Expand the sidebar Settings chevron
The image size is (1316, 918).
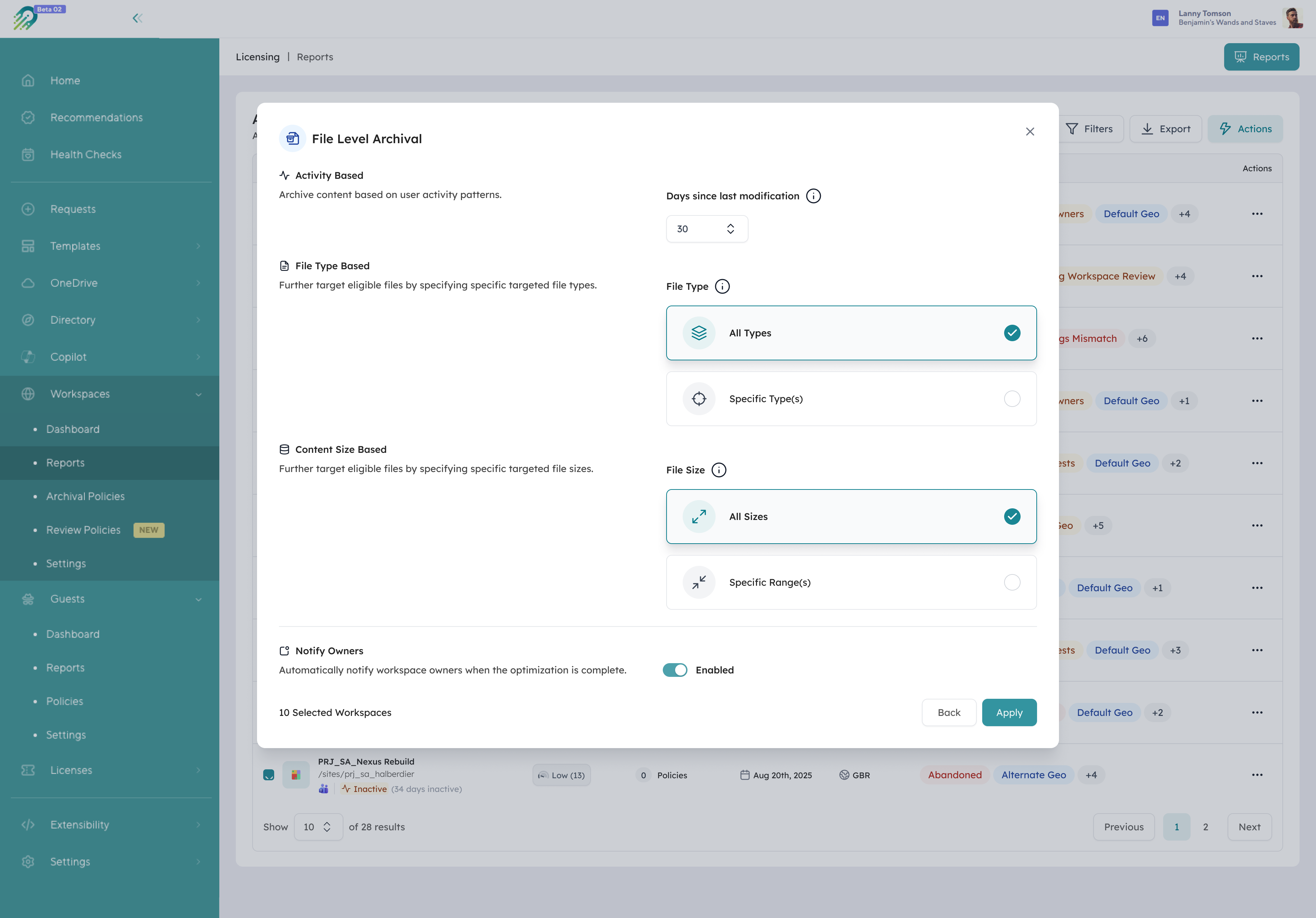click(x=198, y=862)
